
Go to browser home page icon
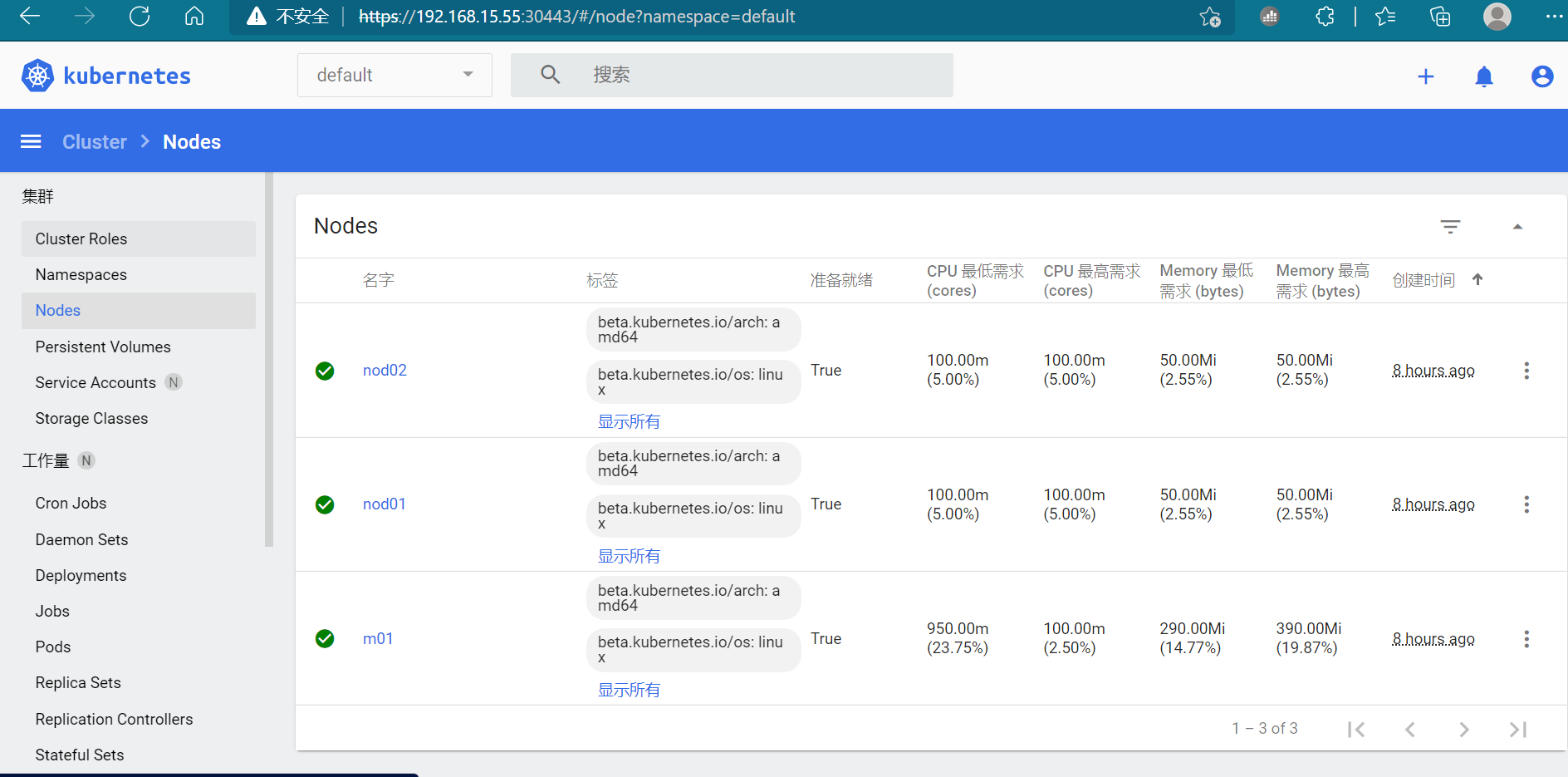pyautogui.click(x=194, y=17)
